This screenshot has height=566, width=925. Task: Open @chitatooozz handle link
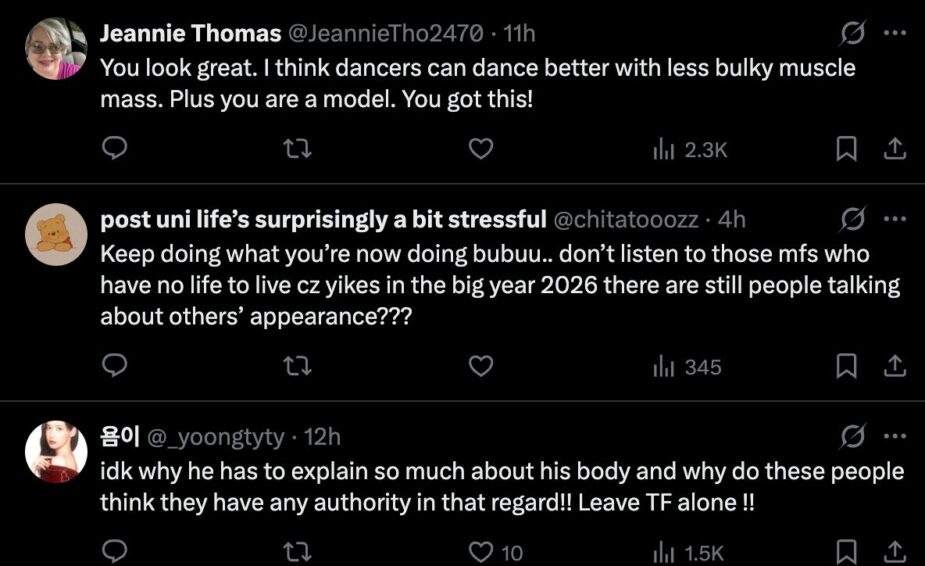point(626,219)
